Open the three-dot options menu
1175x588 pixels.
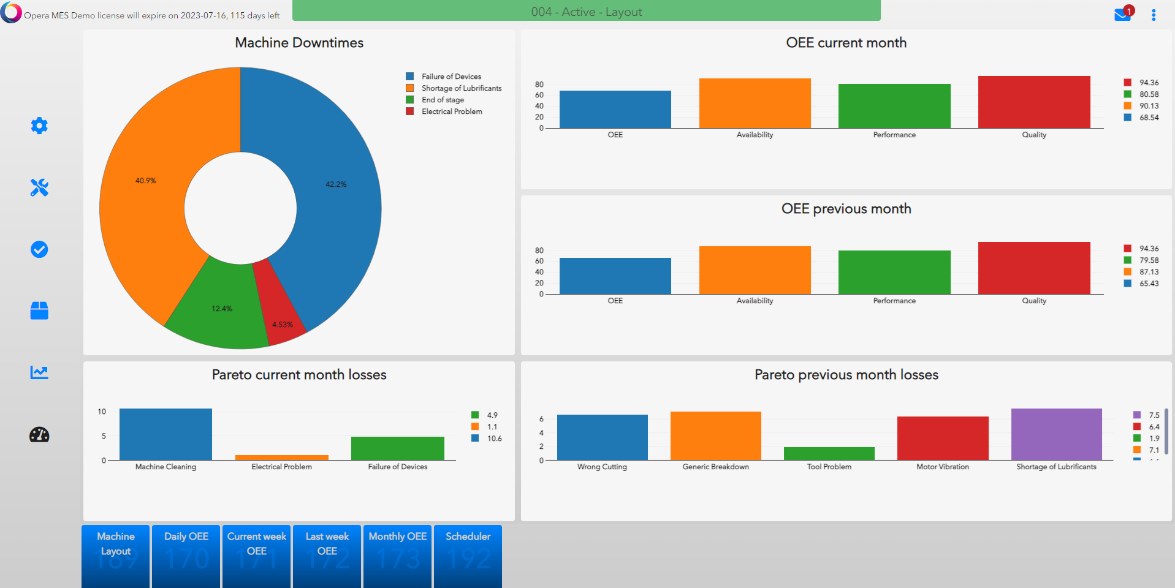[x=1153, y=14]
